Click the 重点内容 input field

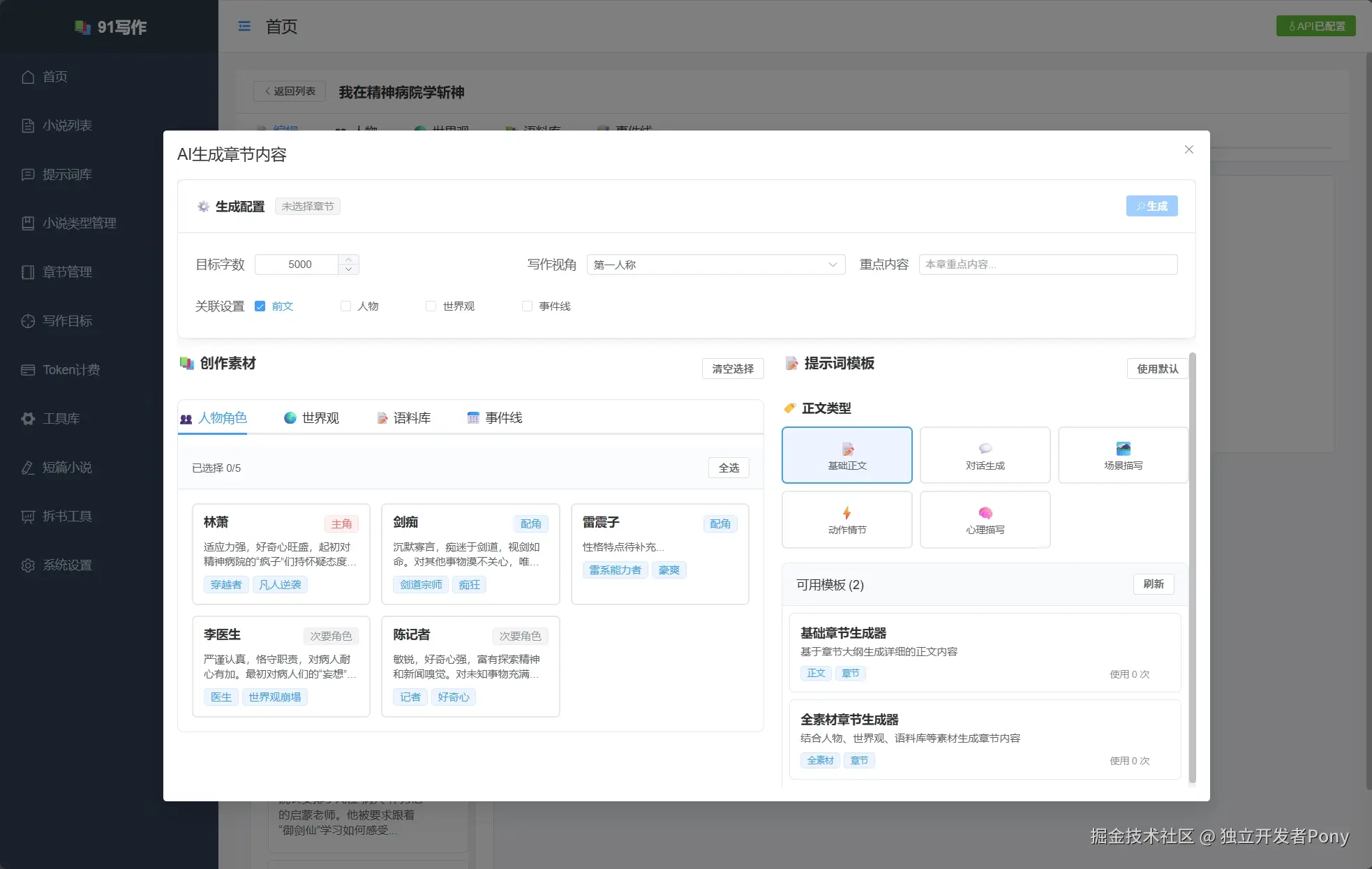tap(1046, 265)
